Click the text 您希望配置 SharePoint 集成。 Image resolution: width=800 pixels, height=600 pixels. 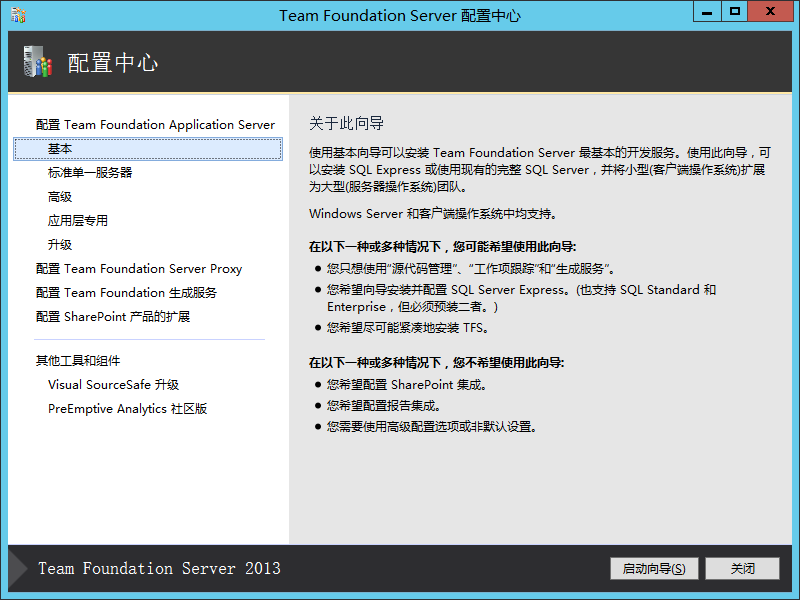(407, 385)
